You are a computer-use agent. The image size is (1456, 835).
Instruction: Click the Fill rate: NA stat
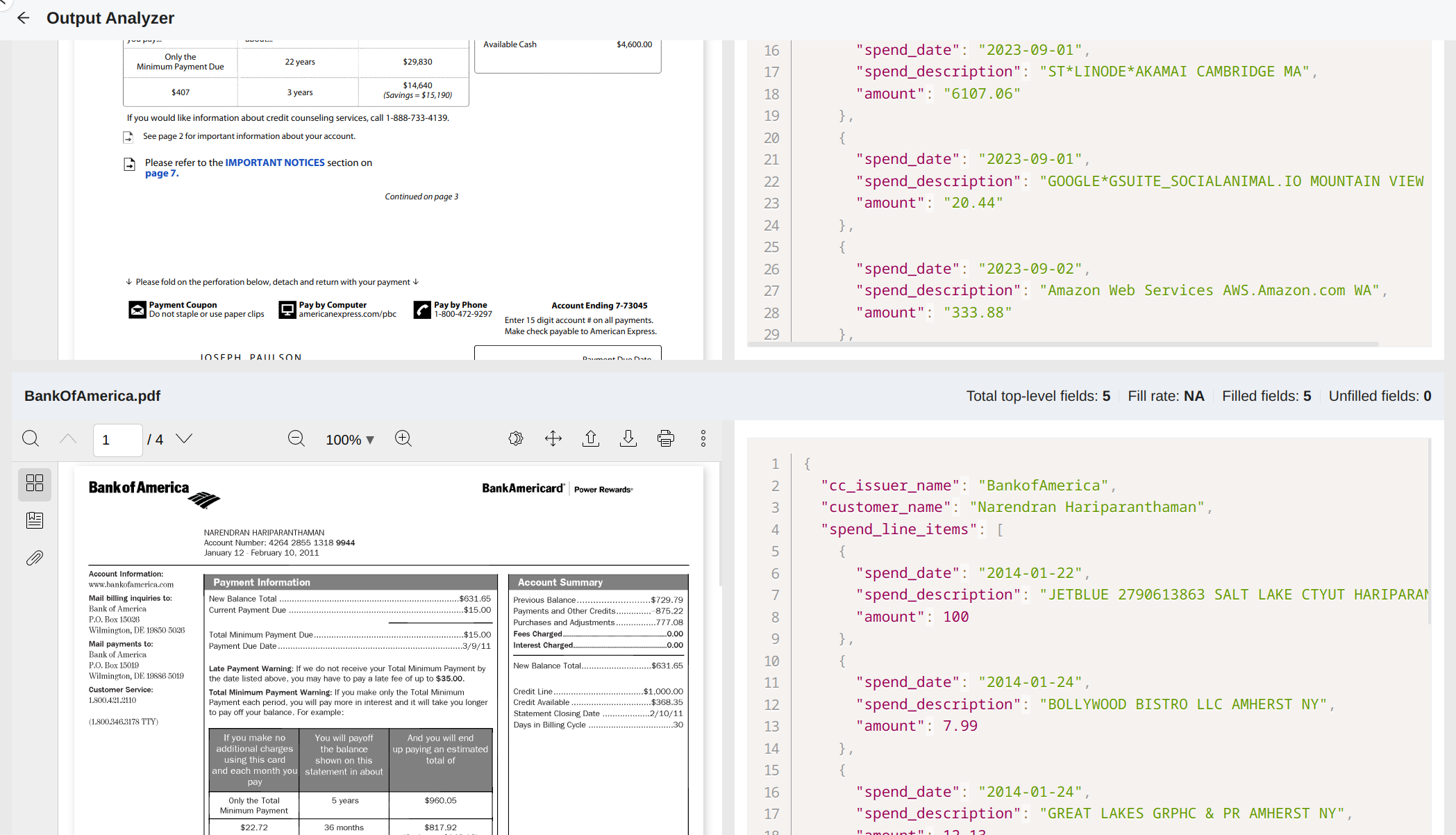(x=1166, y=396)
